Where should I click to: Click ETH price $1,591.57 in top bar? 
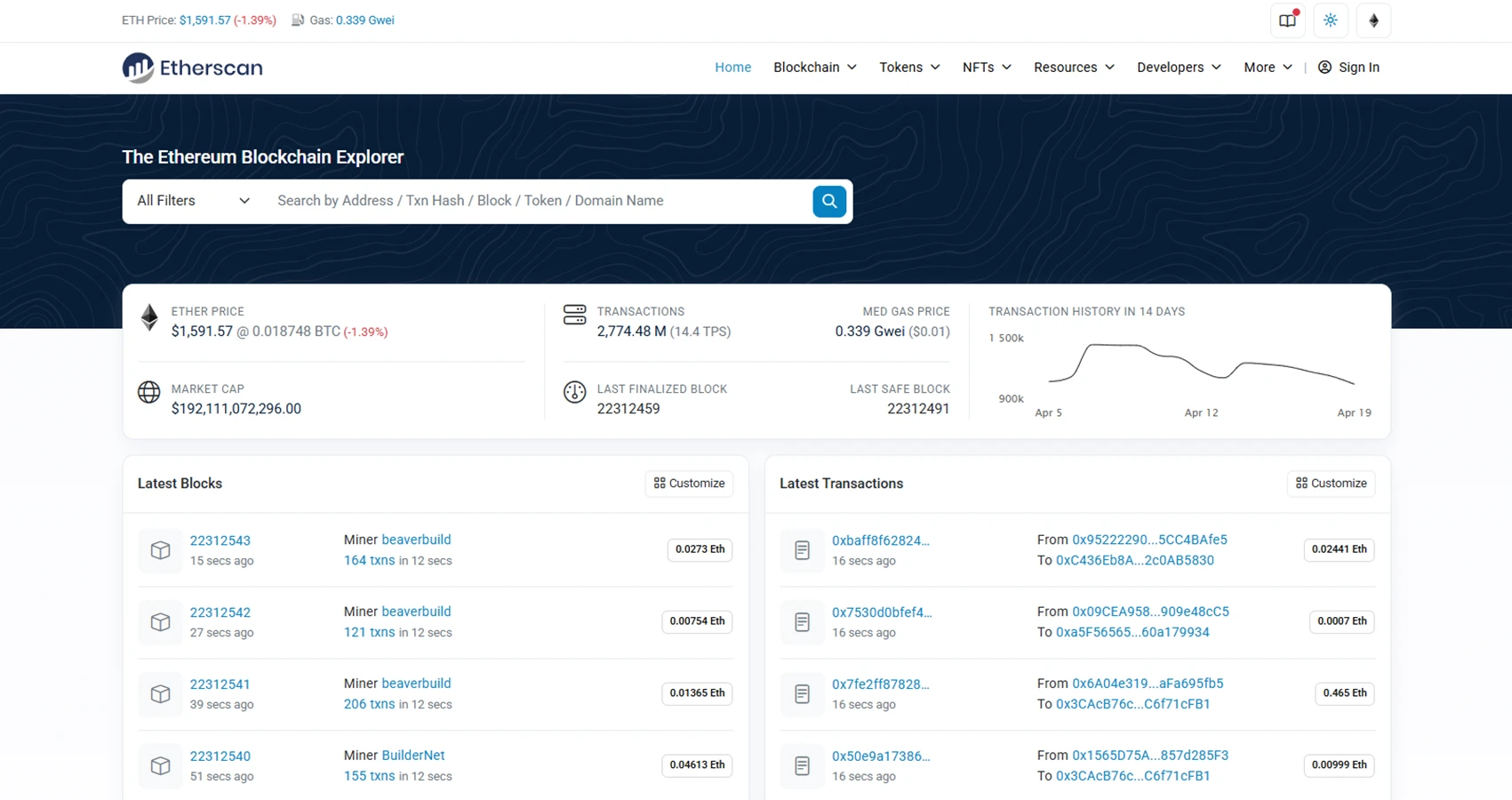coord(204,20)
